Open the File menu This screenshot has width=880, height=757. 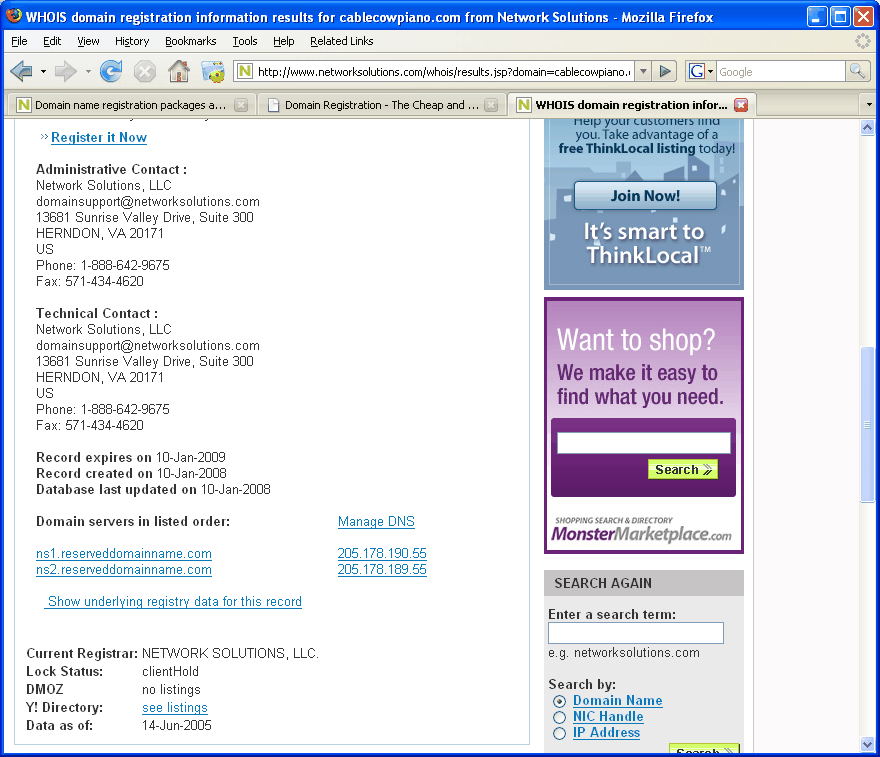point(19,41)
